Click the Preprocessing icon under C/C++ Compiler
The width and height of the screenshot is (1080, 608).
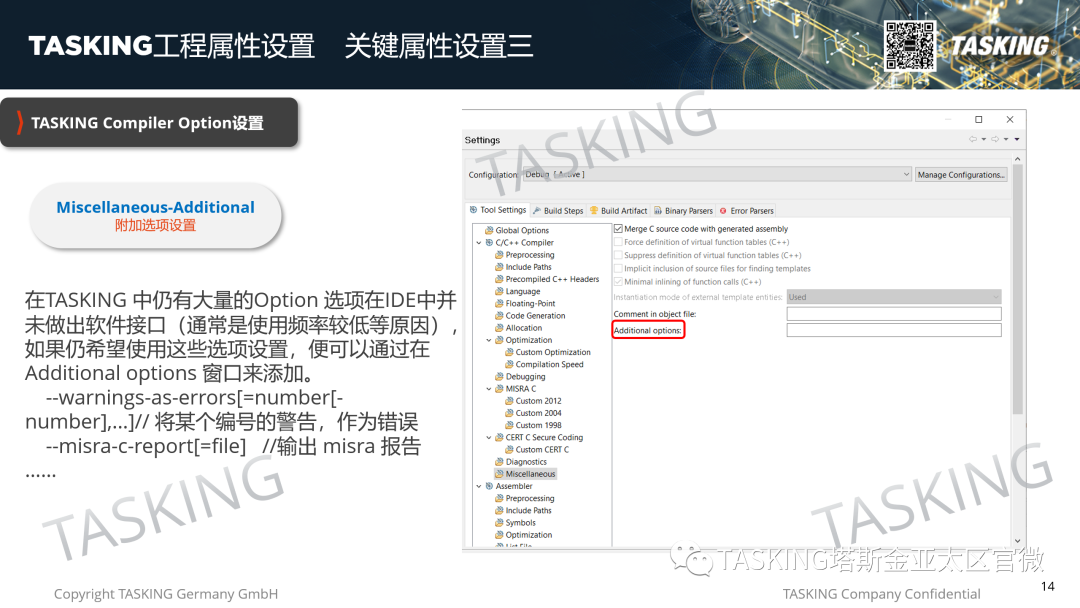[x=499, y=255]
